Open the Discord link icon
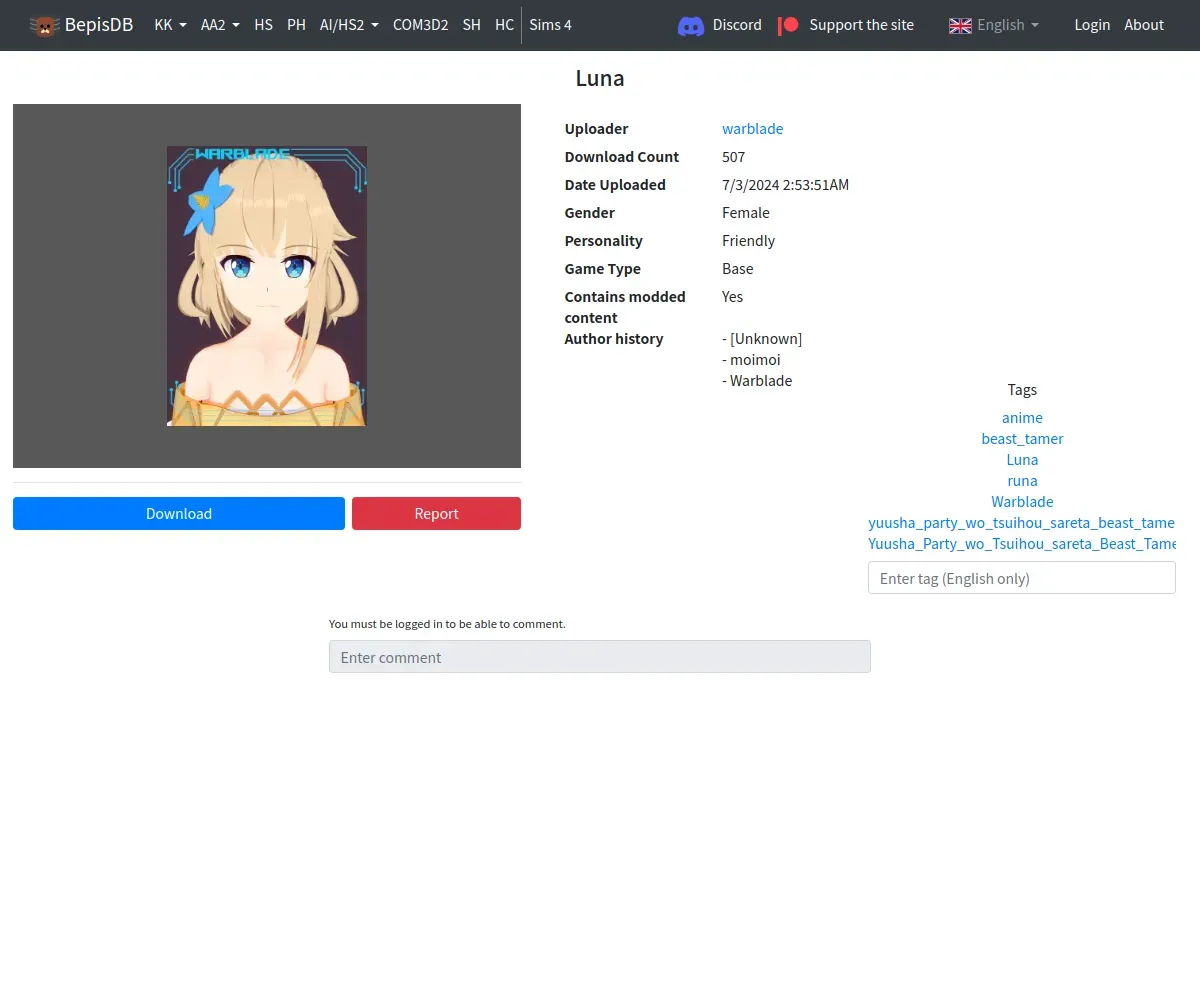This screenshot has width=1200, height=1000. point(691,25)
